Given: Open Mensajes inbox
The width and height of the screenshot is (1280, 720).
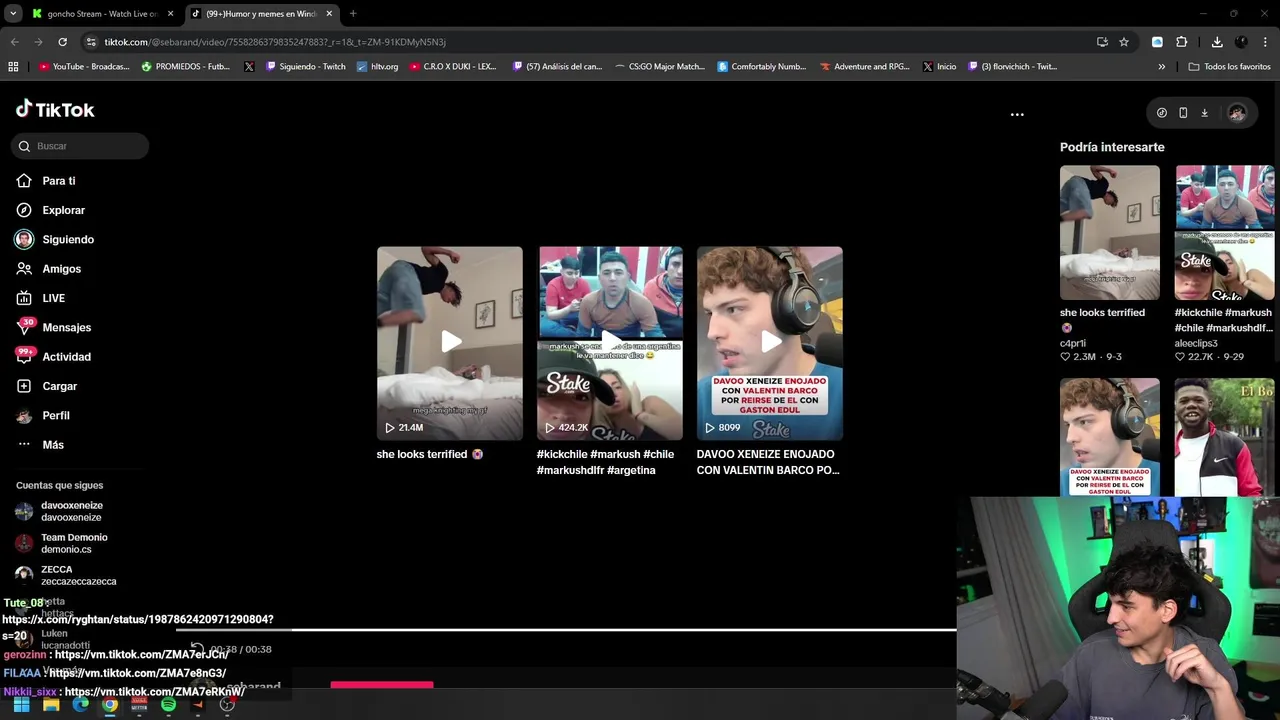Looking at the screenshot, I should click(x=66, y=327).
